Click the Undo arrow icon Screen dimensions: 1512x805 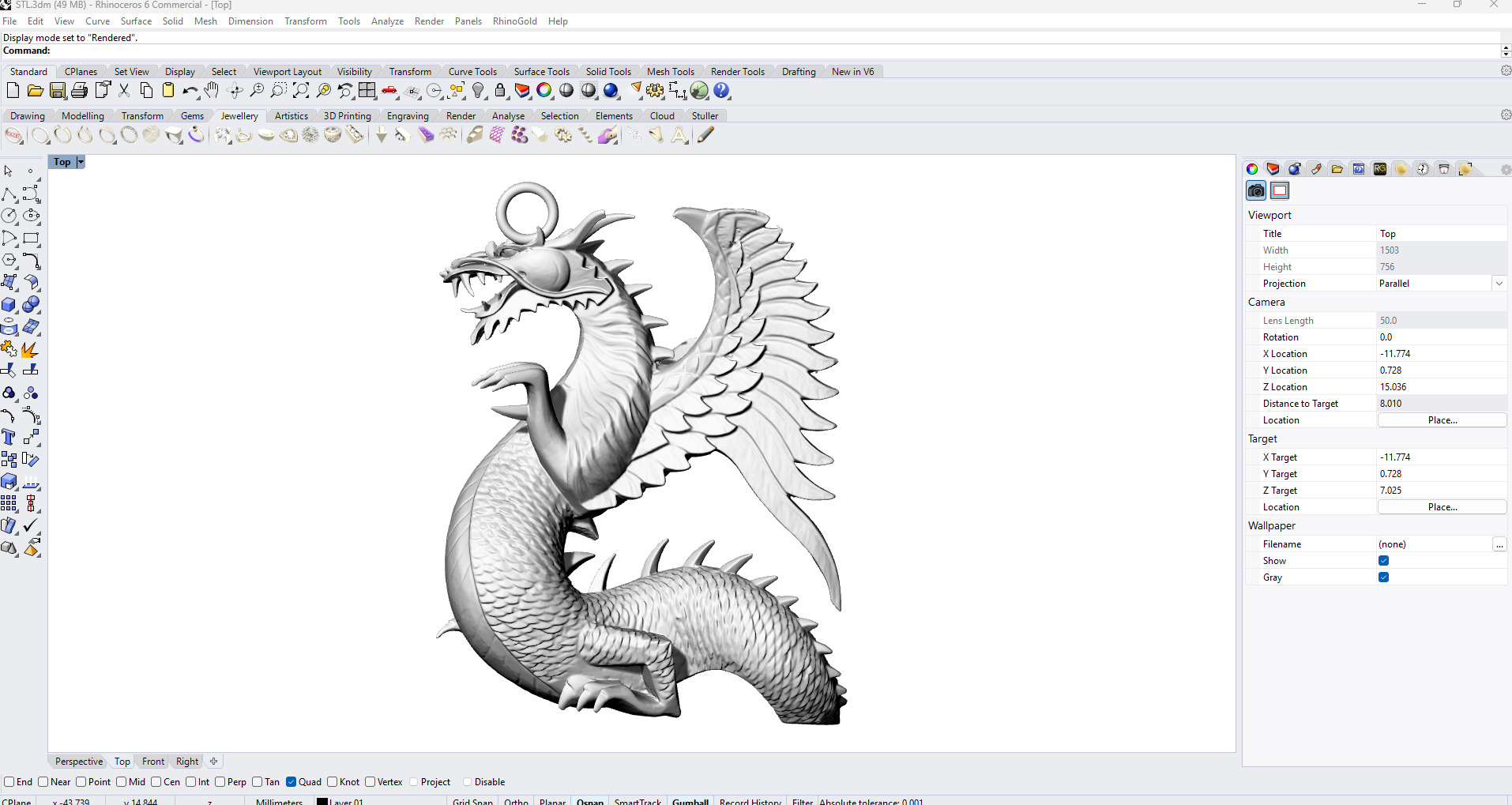[x=190, y=91]
